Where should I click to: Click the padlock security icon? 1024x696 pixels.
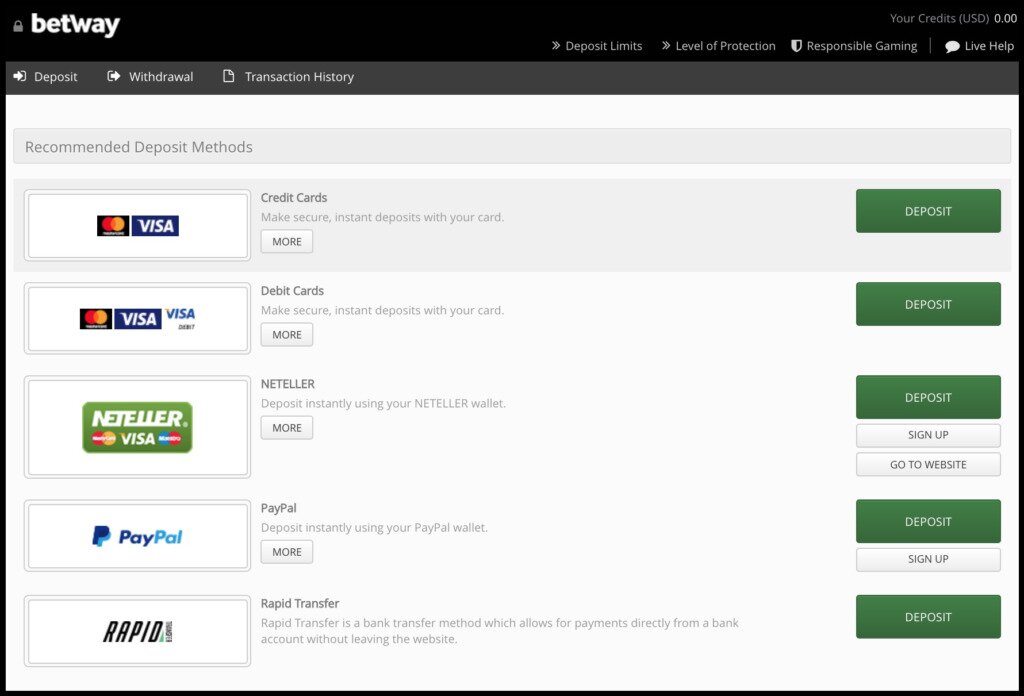coord(18,26)
